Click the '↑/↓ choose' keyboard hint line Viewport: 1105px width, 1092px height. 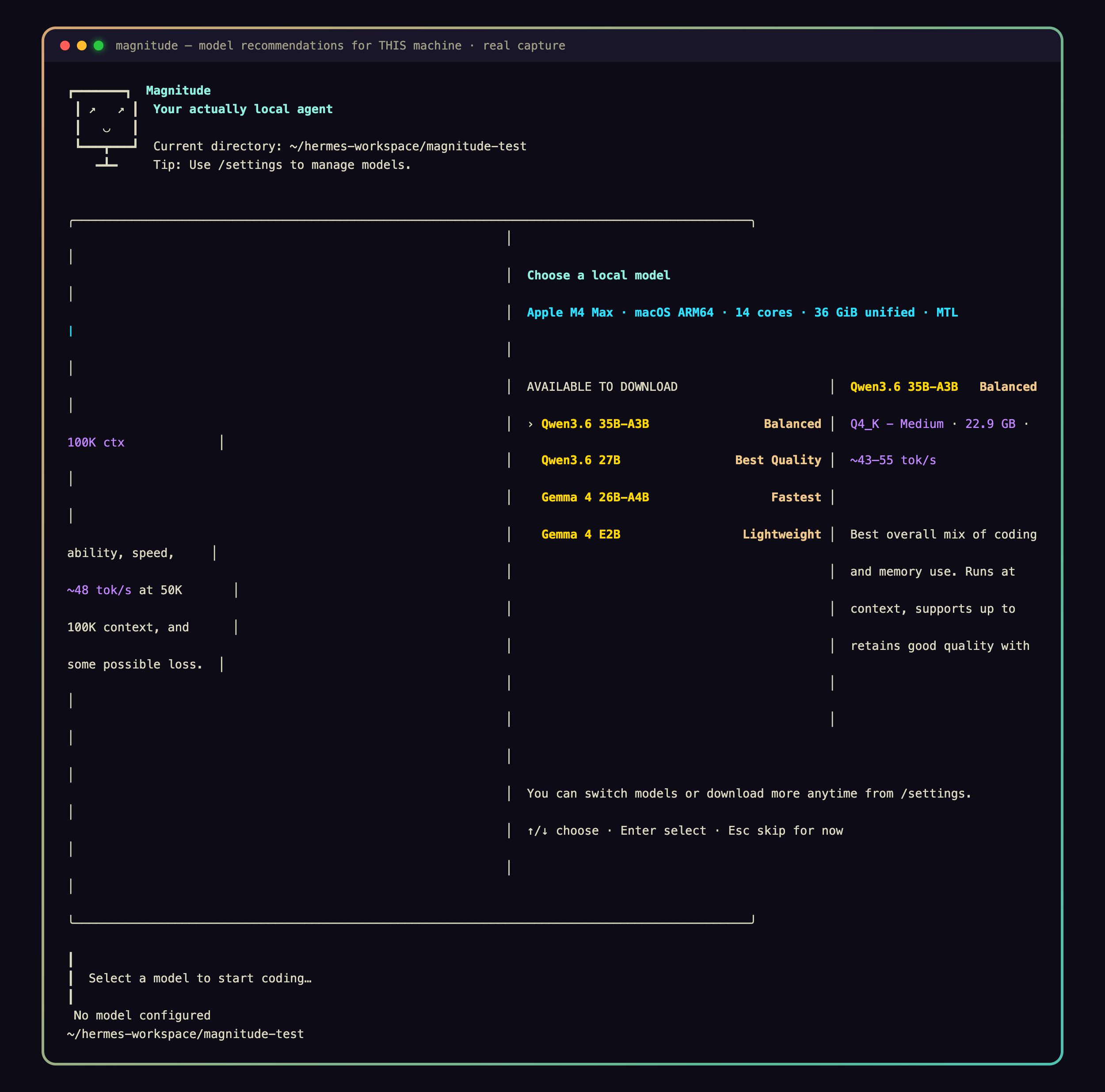click(x=685, y=831)
